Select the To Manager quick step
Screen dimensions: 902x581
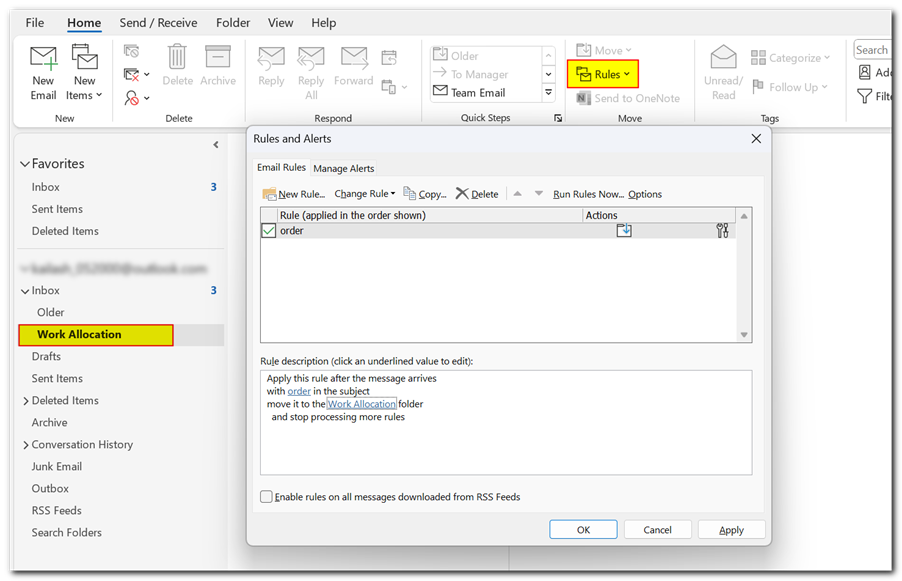tap(479, 74)
